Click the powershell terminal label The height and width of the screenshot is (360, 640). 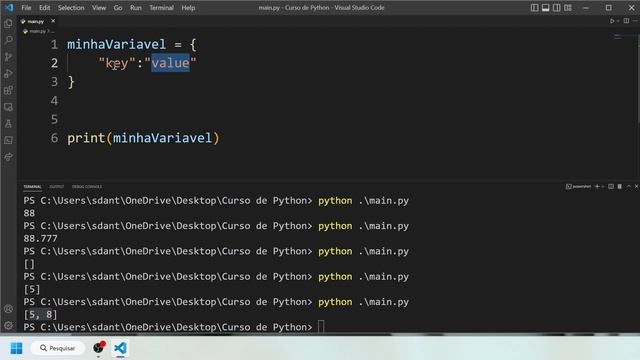(578, 187)
